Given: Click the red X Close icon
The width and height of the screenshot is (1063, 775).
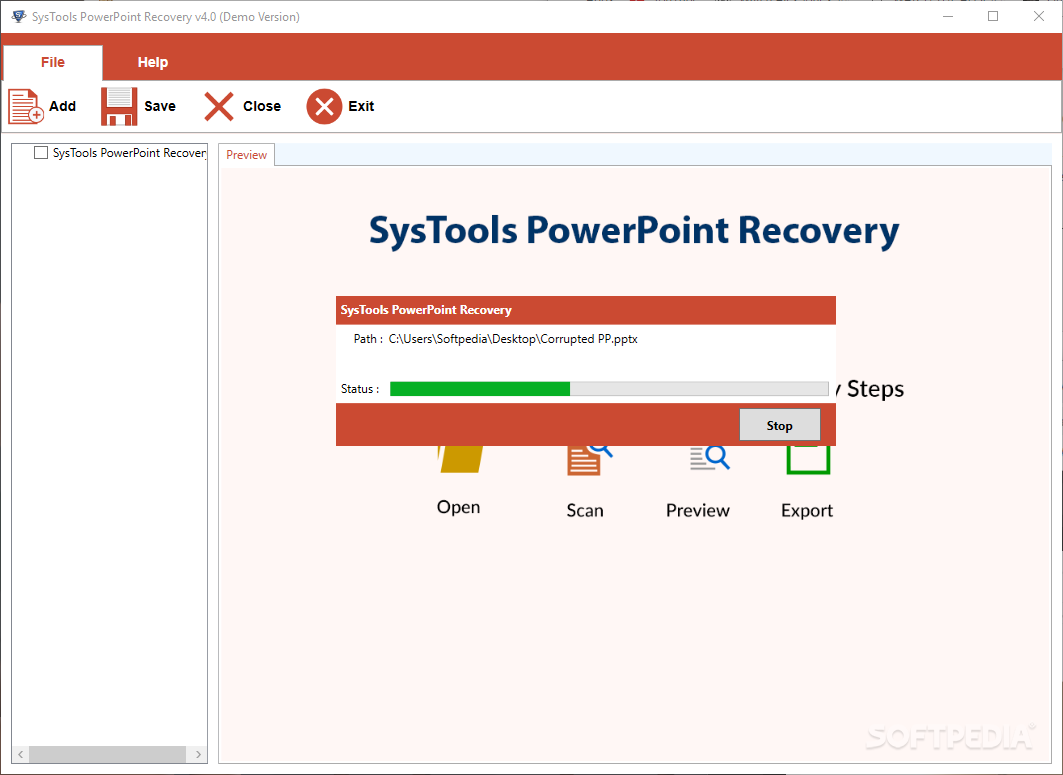Looking at the screenshot, I should click(x=218, y=106).
